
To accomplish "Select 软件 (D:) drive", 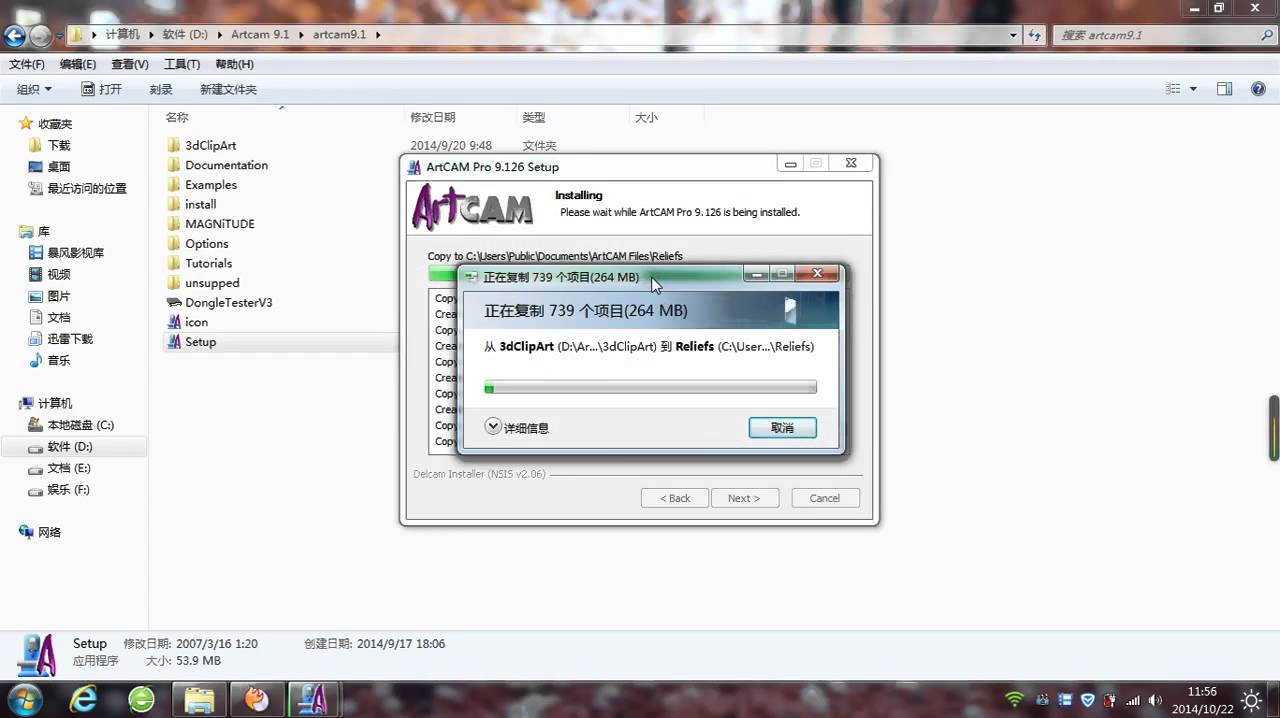I will tap(70, 447).
